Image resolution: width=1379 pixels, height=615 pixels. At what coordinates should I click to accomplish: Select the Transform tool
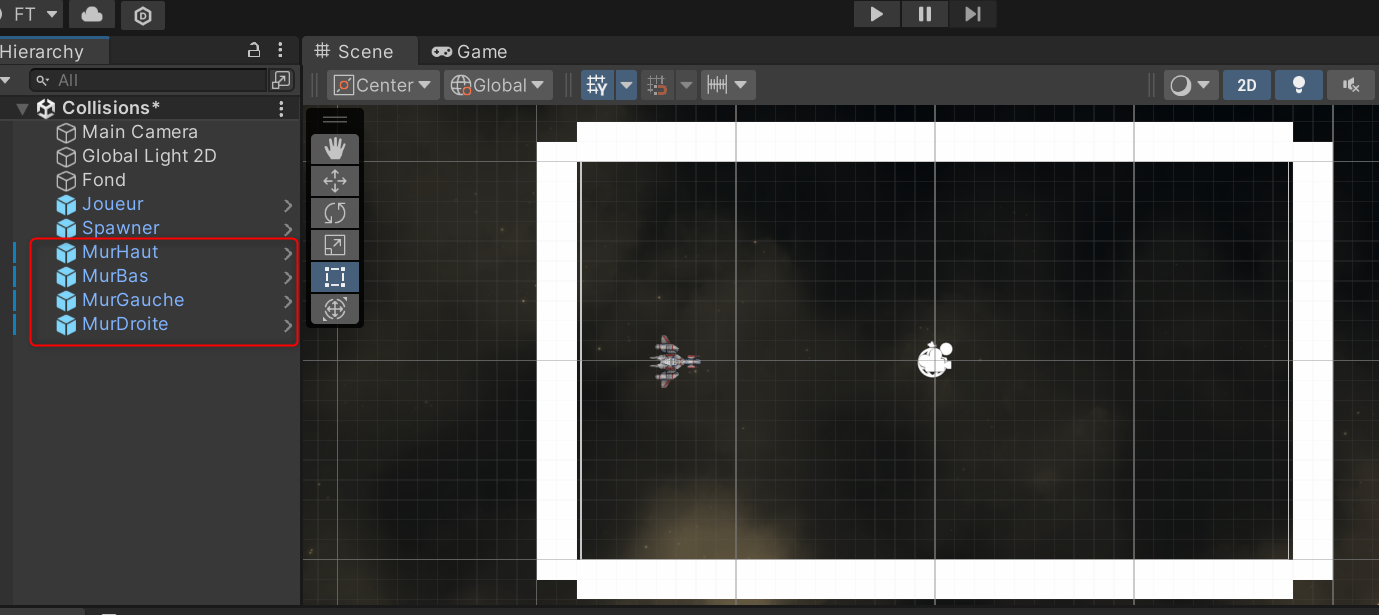tap(335, 309)
